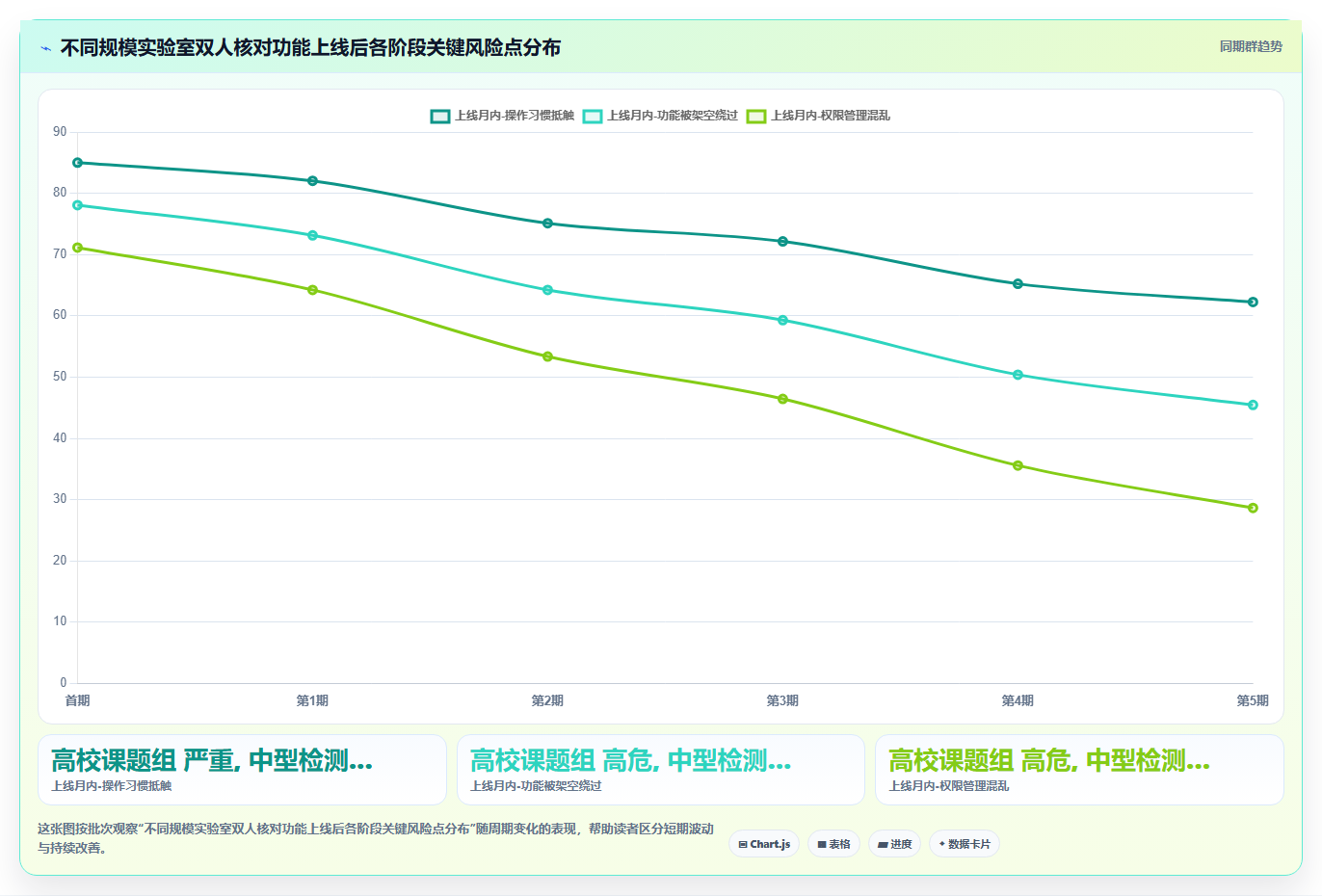Image resolution: width=1322 pixels, height=896 pixels.
Task: Click the Chart.js chip in footer
Action: (764, 844)
